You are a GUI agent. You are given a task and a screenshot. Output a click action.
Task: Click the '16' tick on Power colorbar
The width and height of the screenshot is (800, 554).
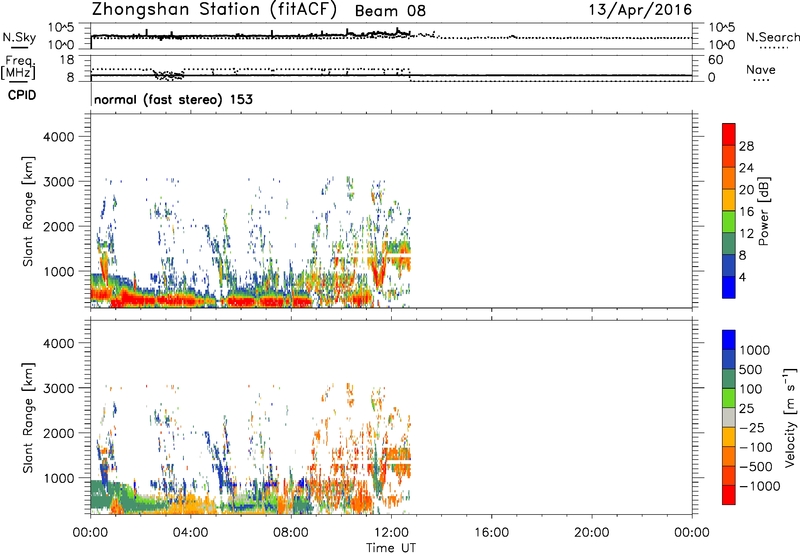[746, 212]
